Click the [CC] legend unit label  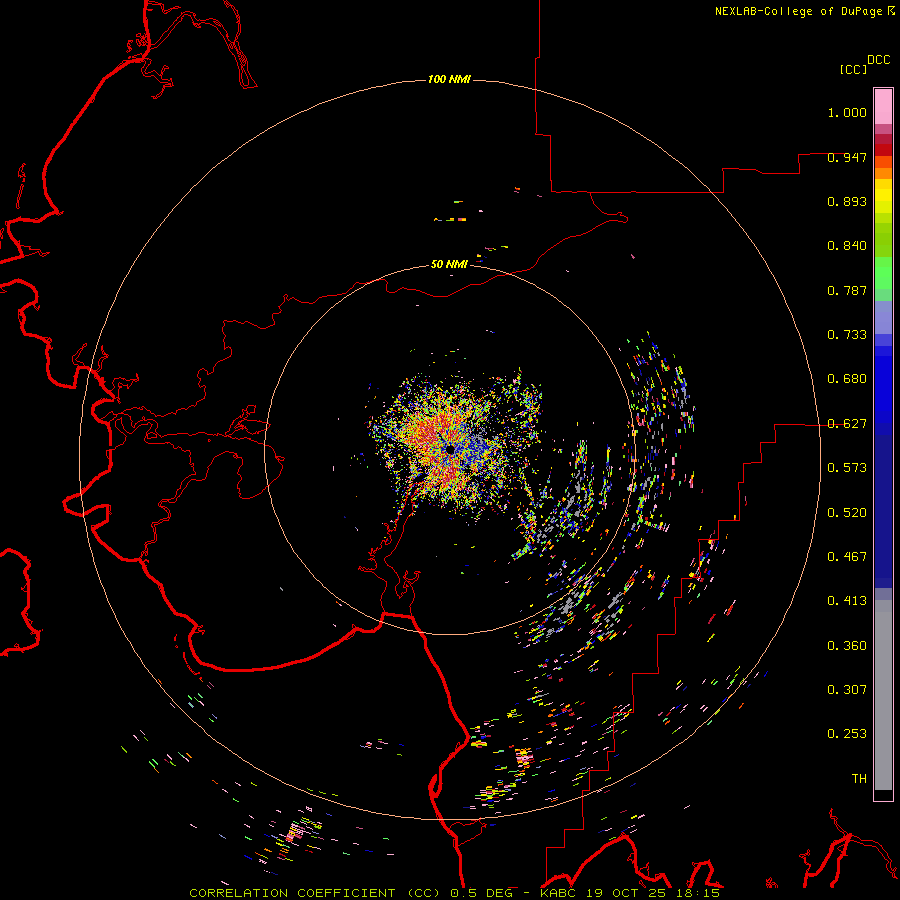(854, 69)
